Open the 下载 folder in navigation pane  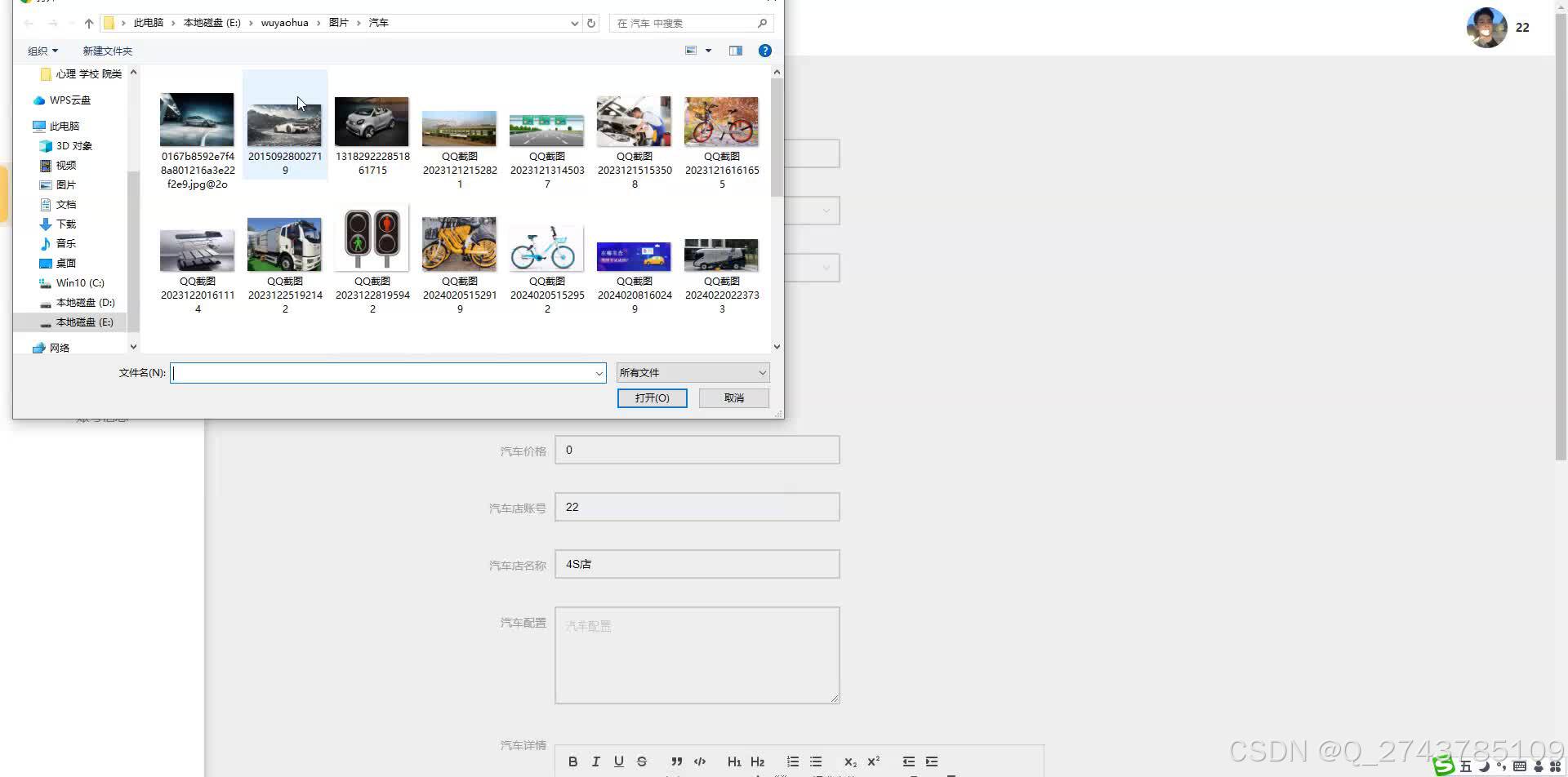[65, 224]
